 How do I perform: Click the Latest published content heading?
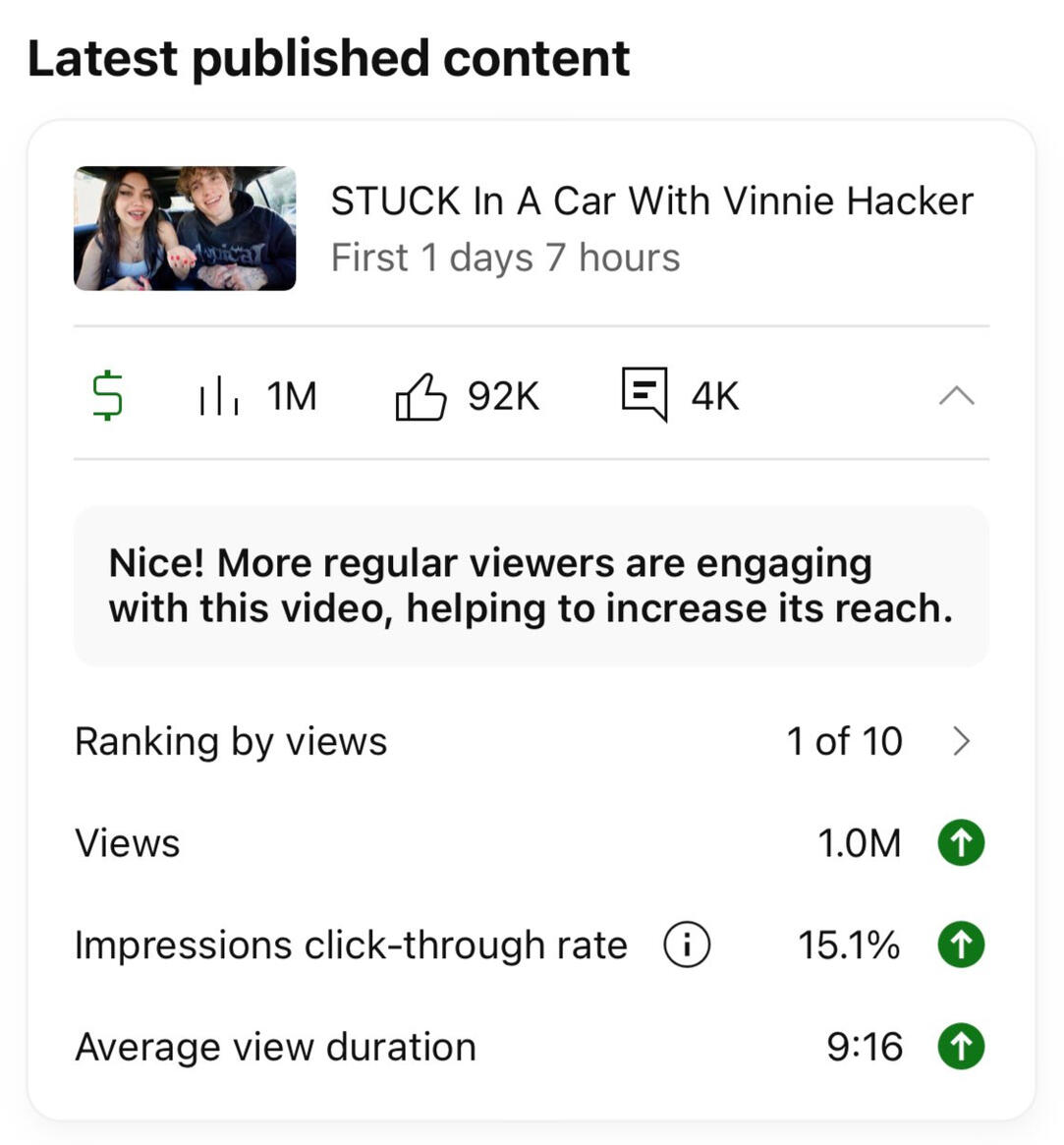[x=328, y=58]
